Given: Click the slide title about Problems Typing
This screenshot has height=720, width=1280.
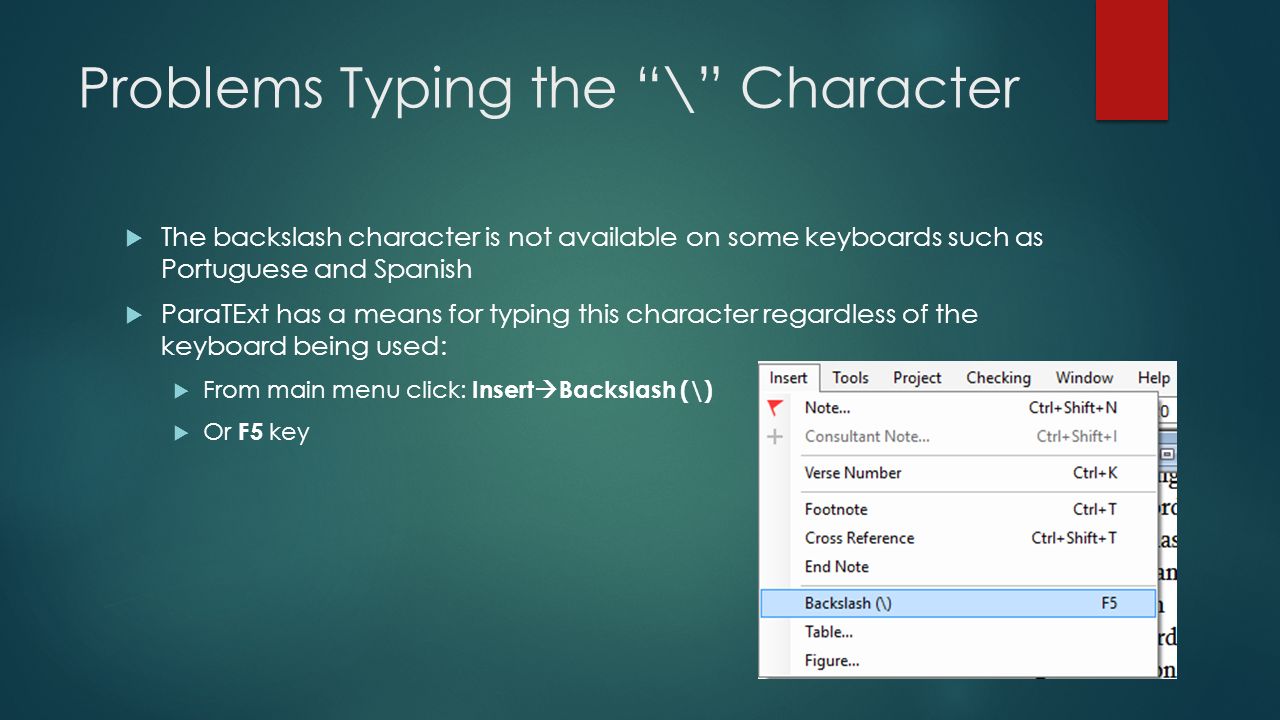Looking at the screenshot, I should click(x=549, y=89).
